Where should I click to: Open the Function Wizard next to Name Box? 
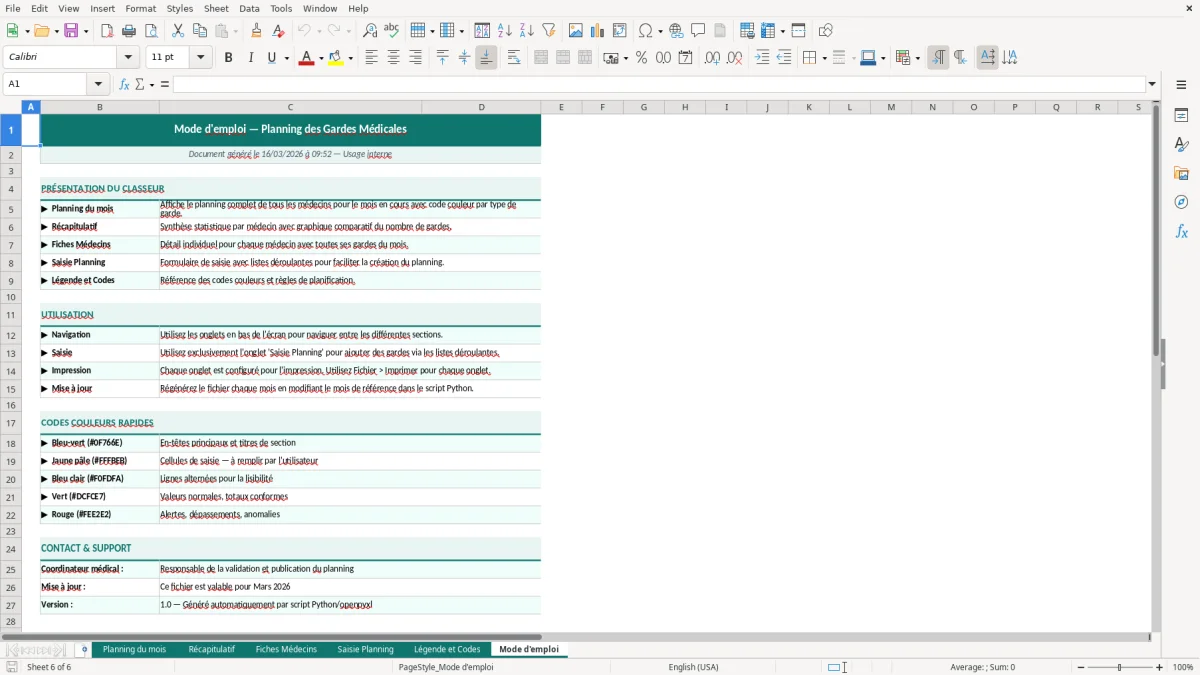125,84
